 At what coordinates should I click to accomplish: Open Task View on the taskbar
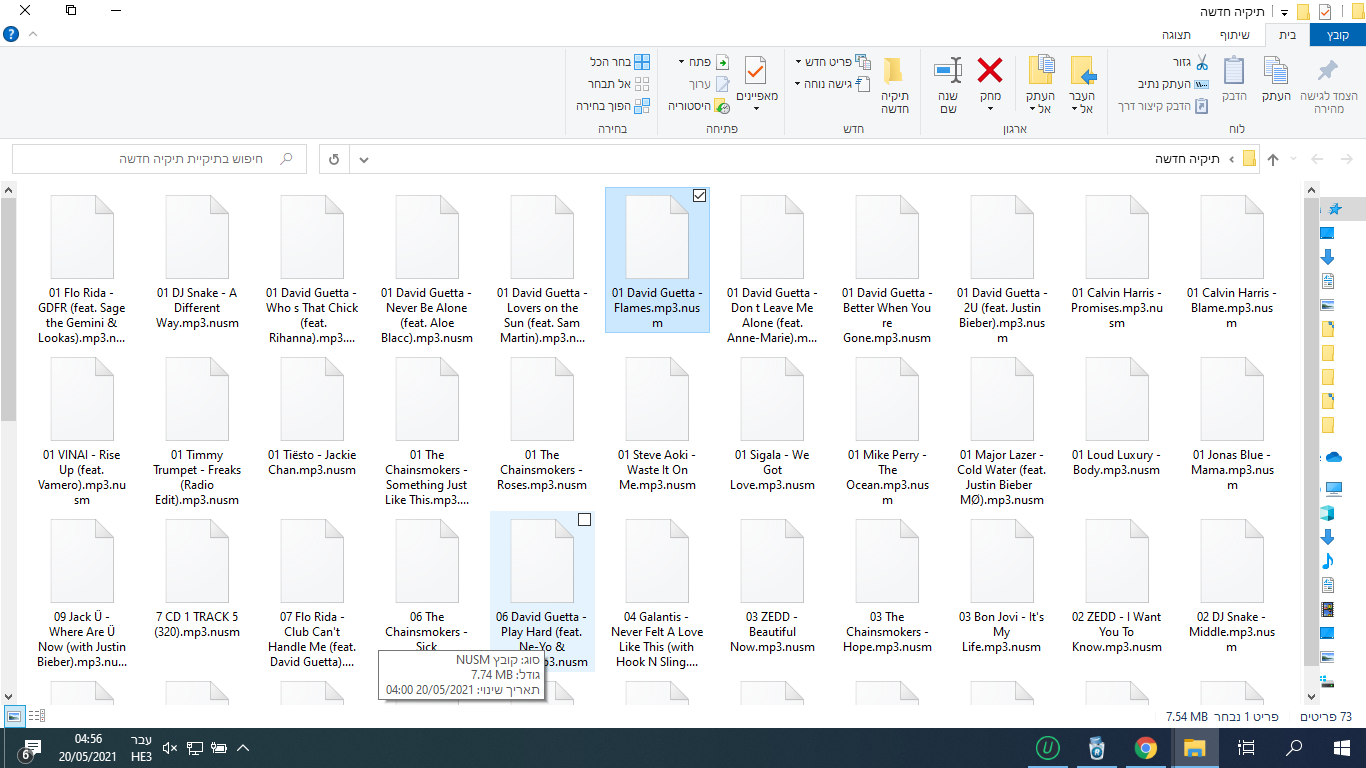coord(1245,748)
